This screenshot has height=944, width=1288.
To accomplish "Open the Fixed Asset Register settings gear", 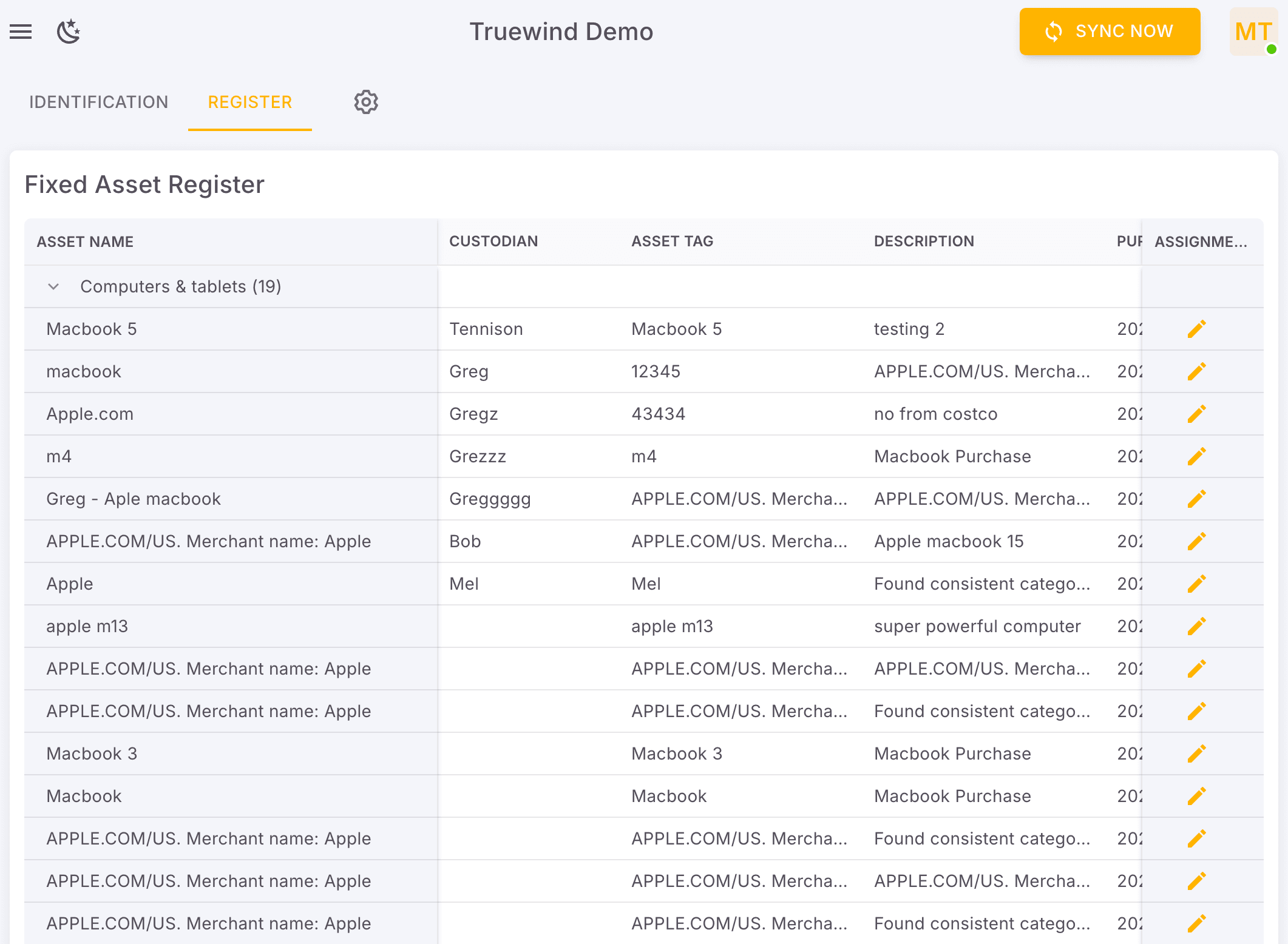I will (365, 102).
